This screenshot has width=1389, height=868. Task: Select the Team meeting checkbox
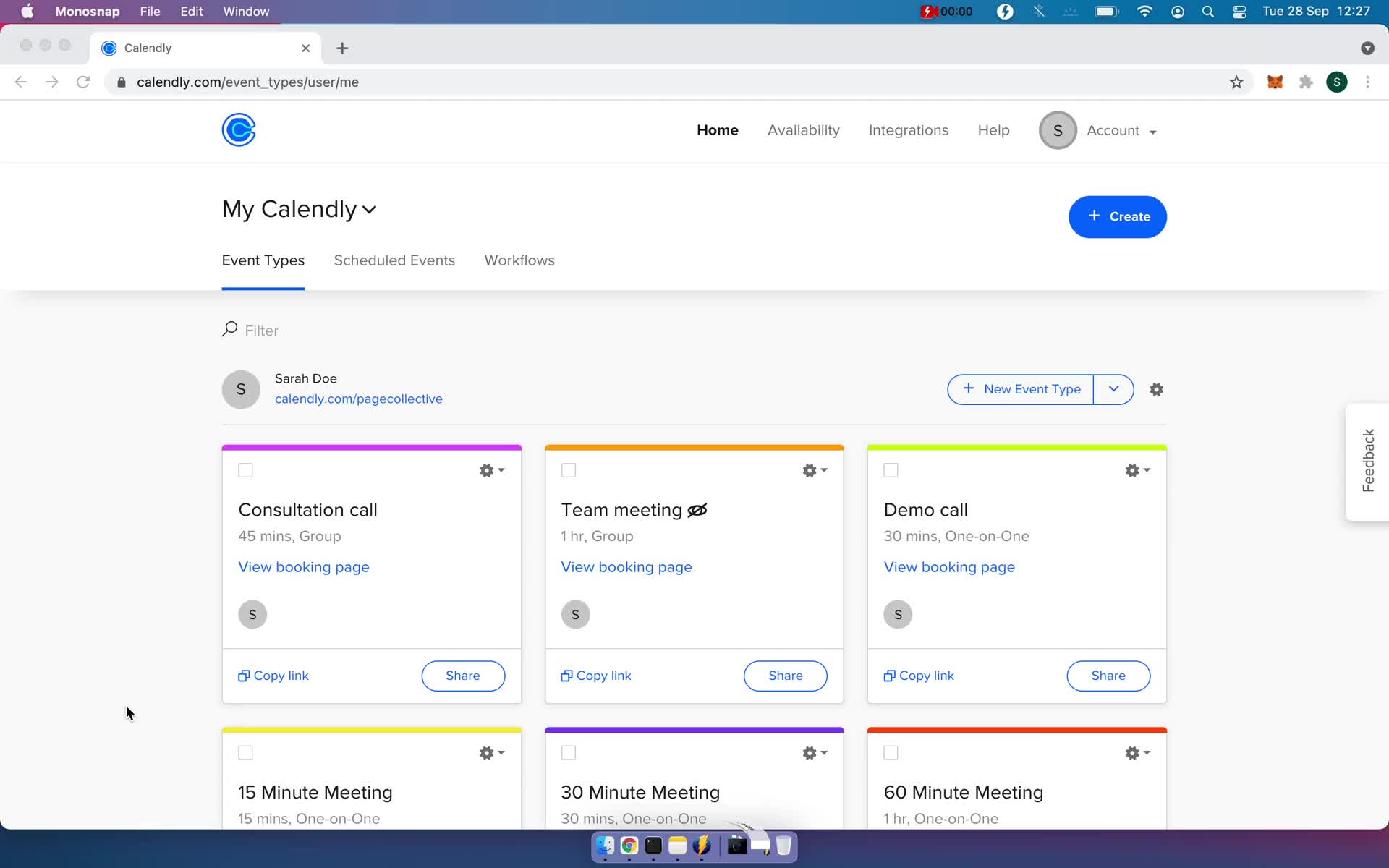point(569,470)
